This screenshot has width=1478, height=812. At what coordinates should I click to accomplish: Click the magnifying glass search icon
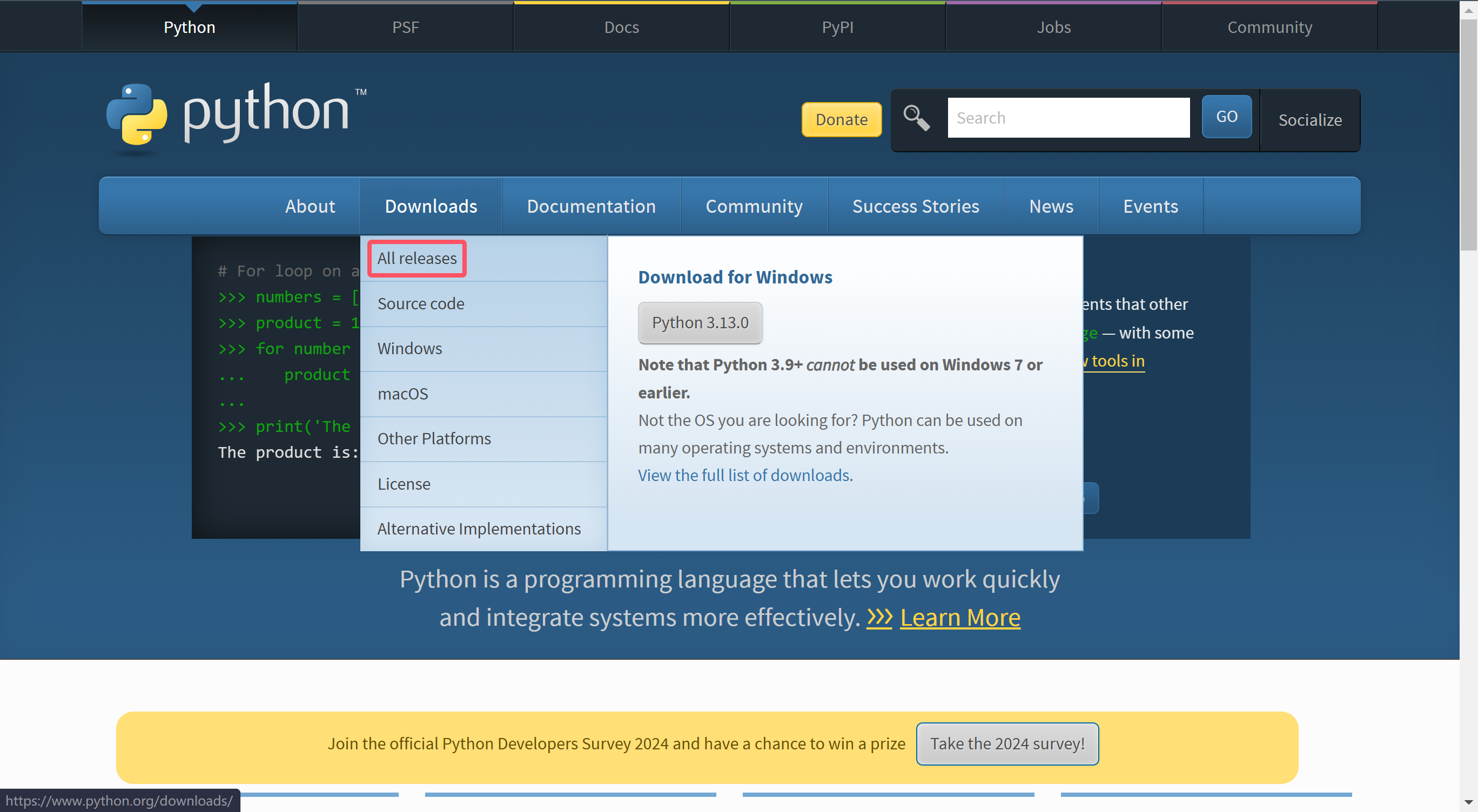(x=916, y=118)
